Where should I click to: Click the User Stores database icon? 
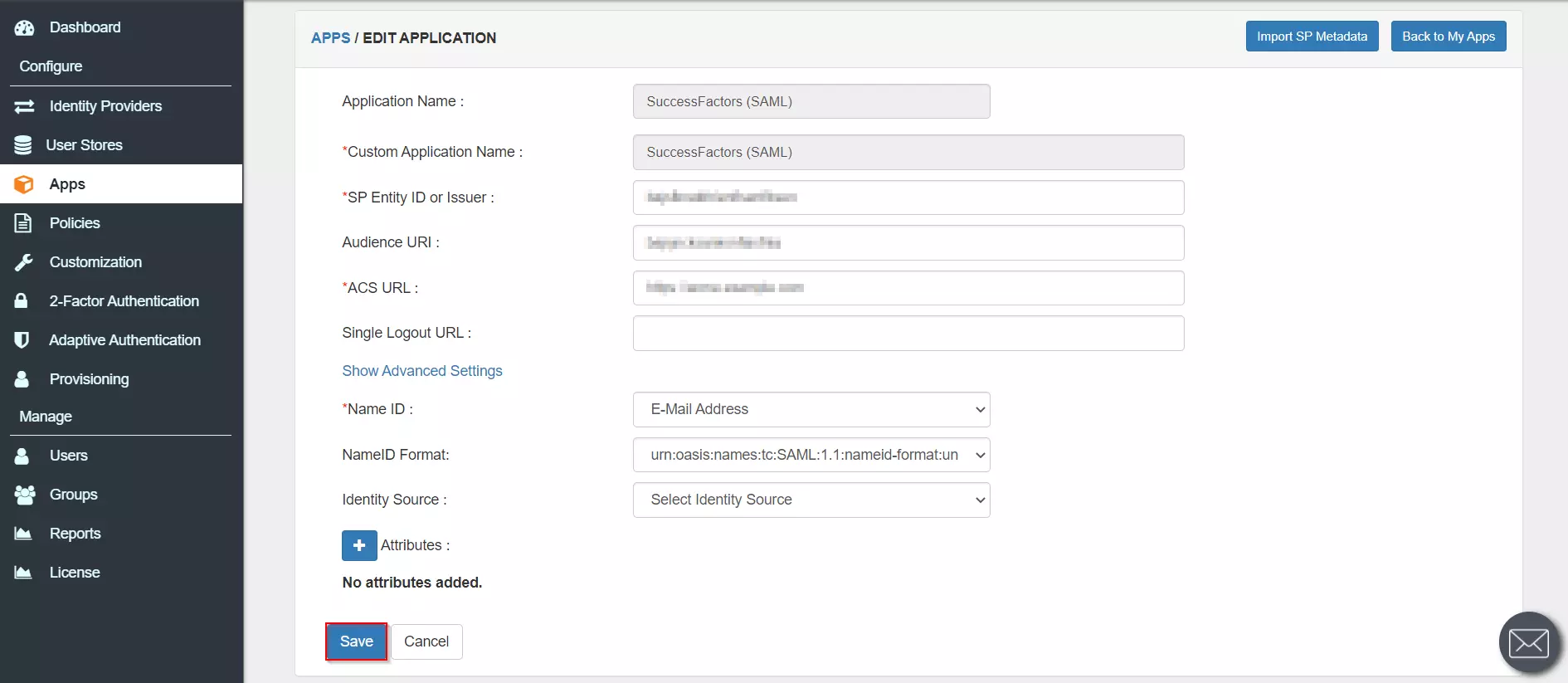click(23, 145)
